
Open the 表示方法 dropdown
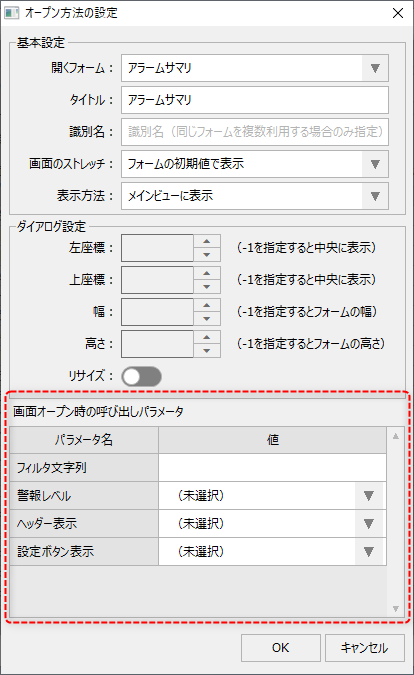(x=375, y=196)
